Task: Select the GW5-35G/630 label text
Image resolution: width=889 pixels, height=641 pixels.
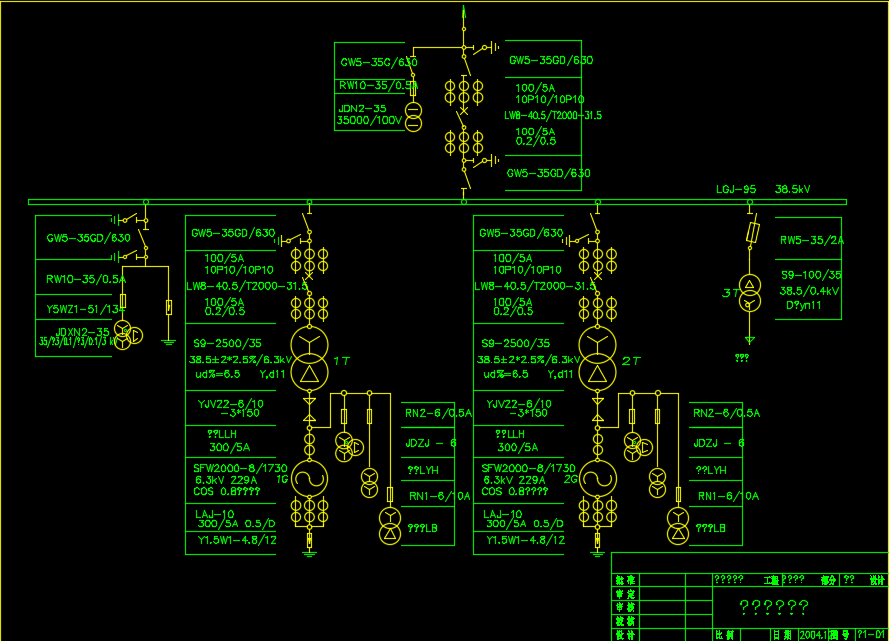Action: point(379,62)
